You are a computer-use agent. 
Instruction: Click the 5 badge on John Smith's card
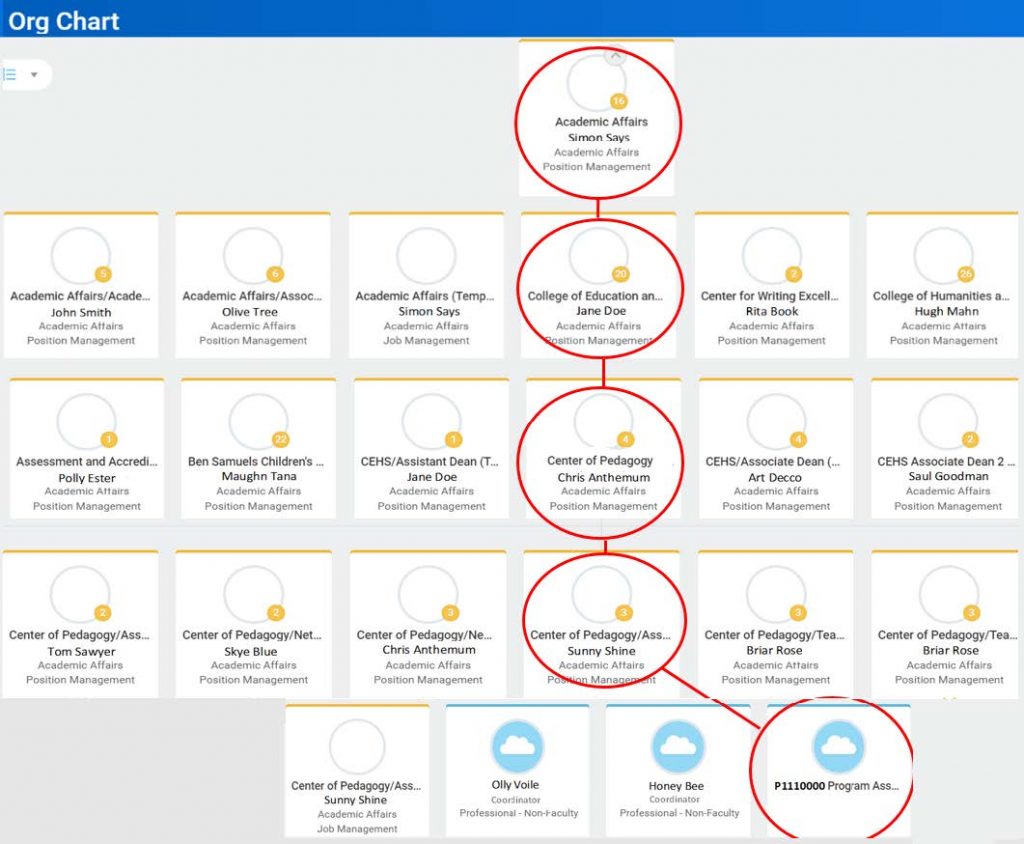[x=102, y=274]
